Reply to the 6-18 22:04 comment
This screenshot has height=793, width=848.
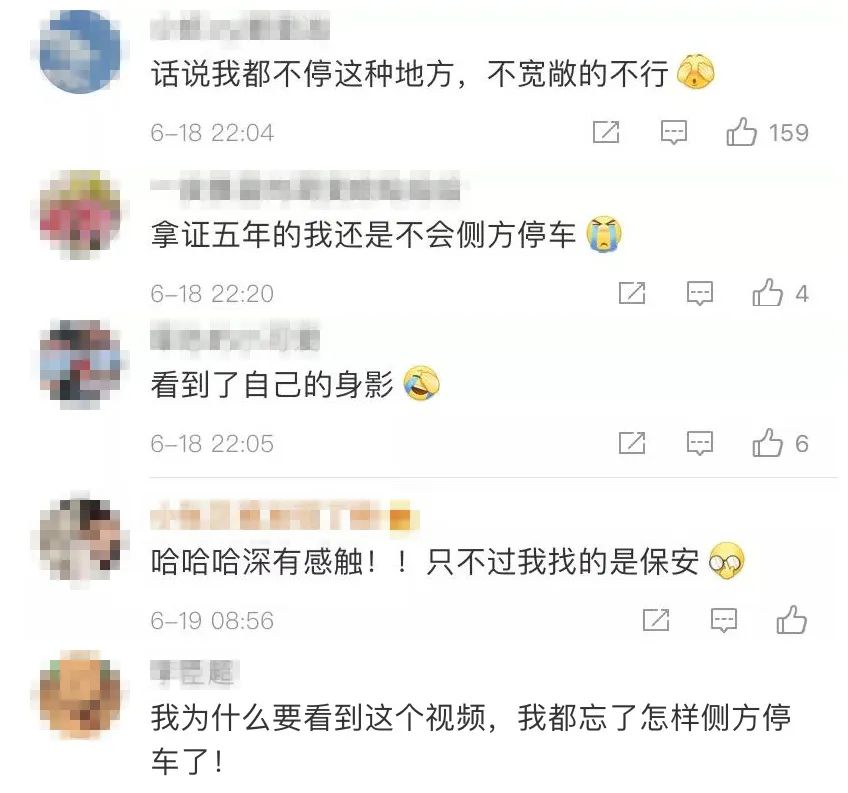coord(674,132)
